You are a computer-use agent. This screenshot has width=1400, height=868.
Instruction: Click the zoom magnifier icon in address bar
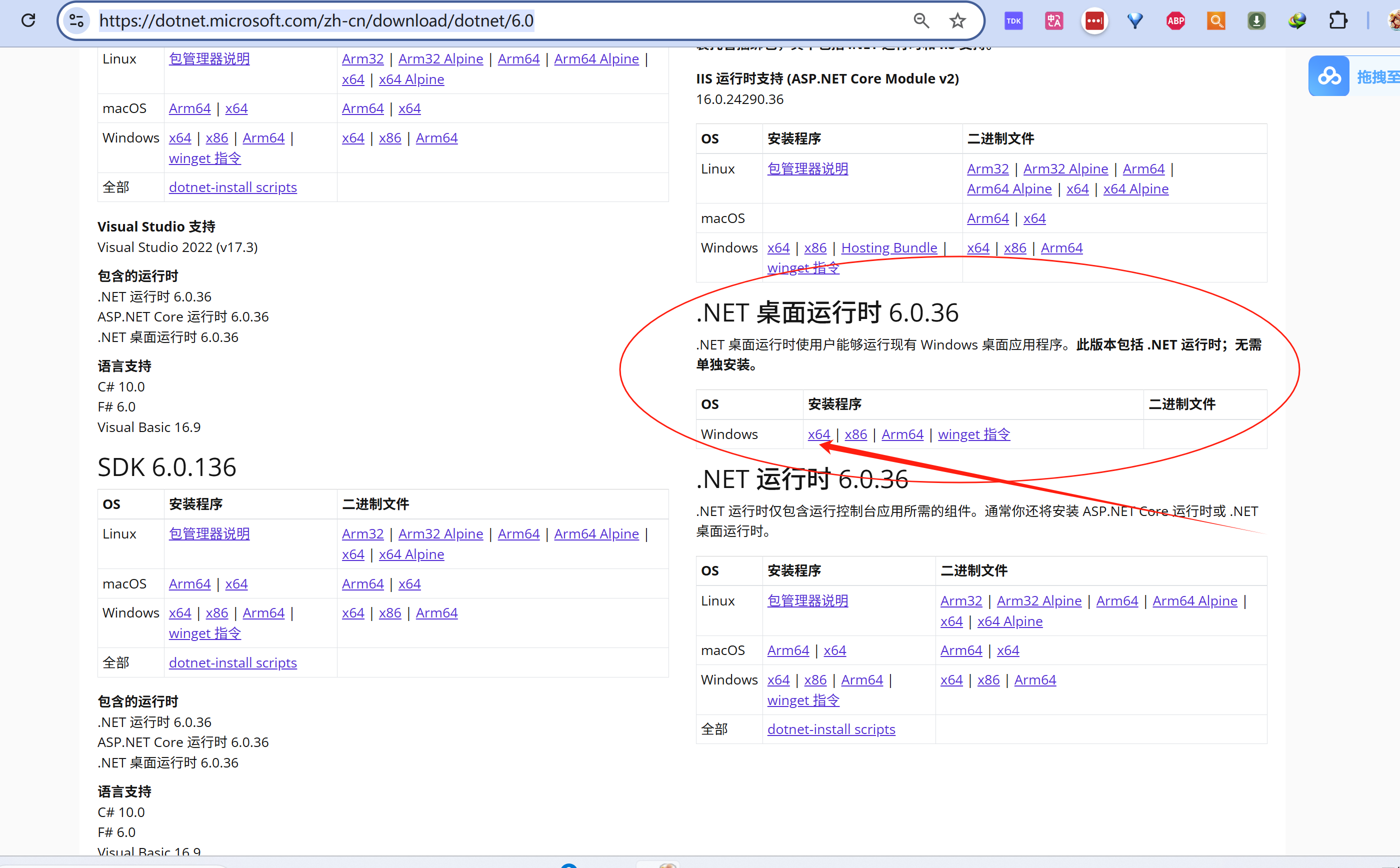pos(920,21)
